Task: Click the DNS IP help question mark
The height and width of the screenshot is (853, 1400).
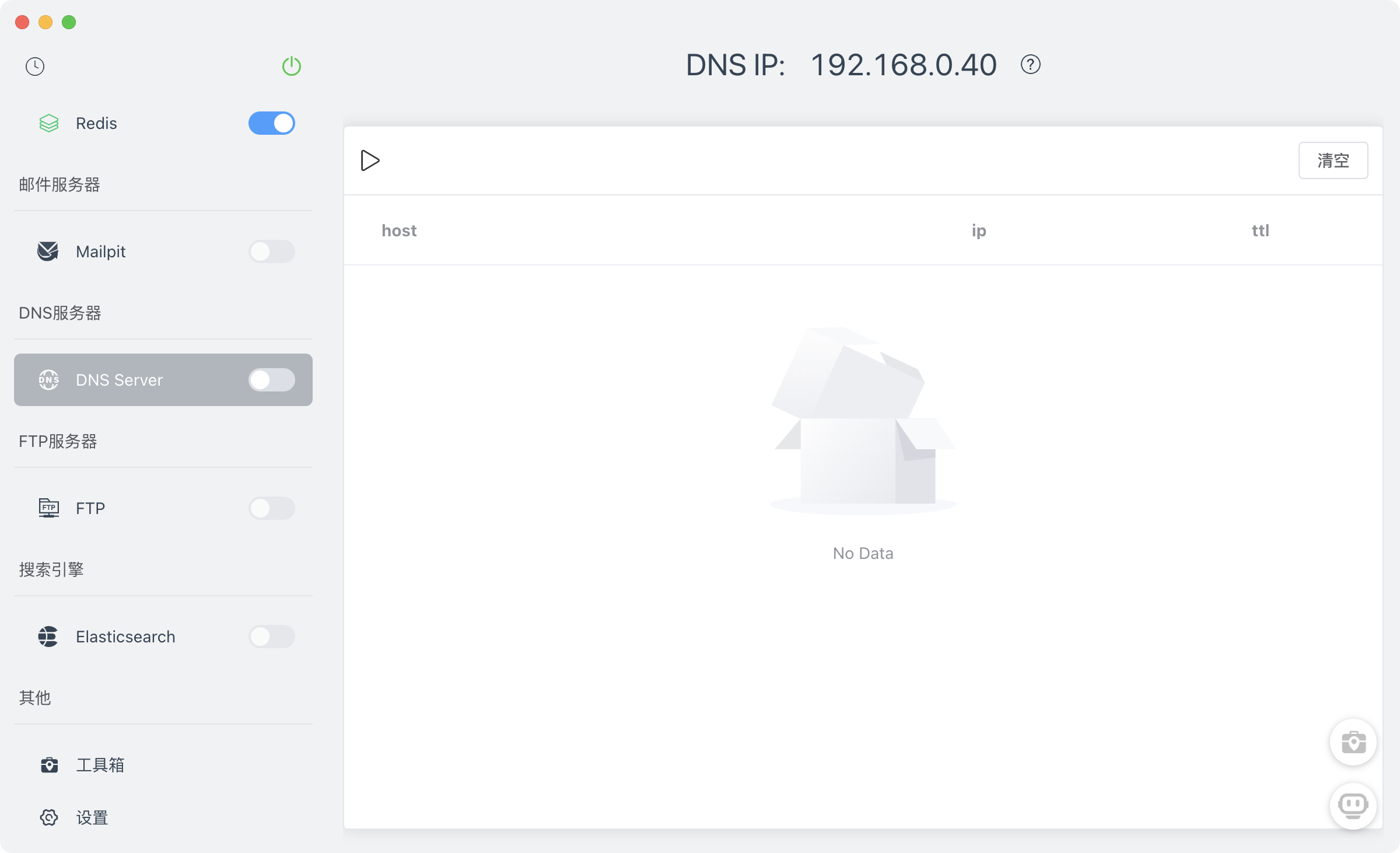Action: click(x=1030, y=65)
